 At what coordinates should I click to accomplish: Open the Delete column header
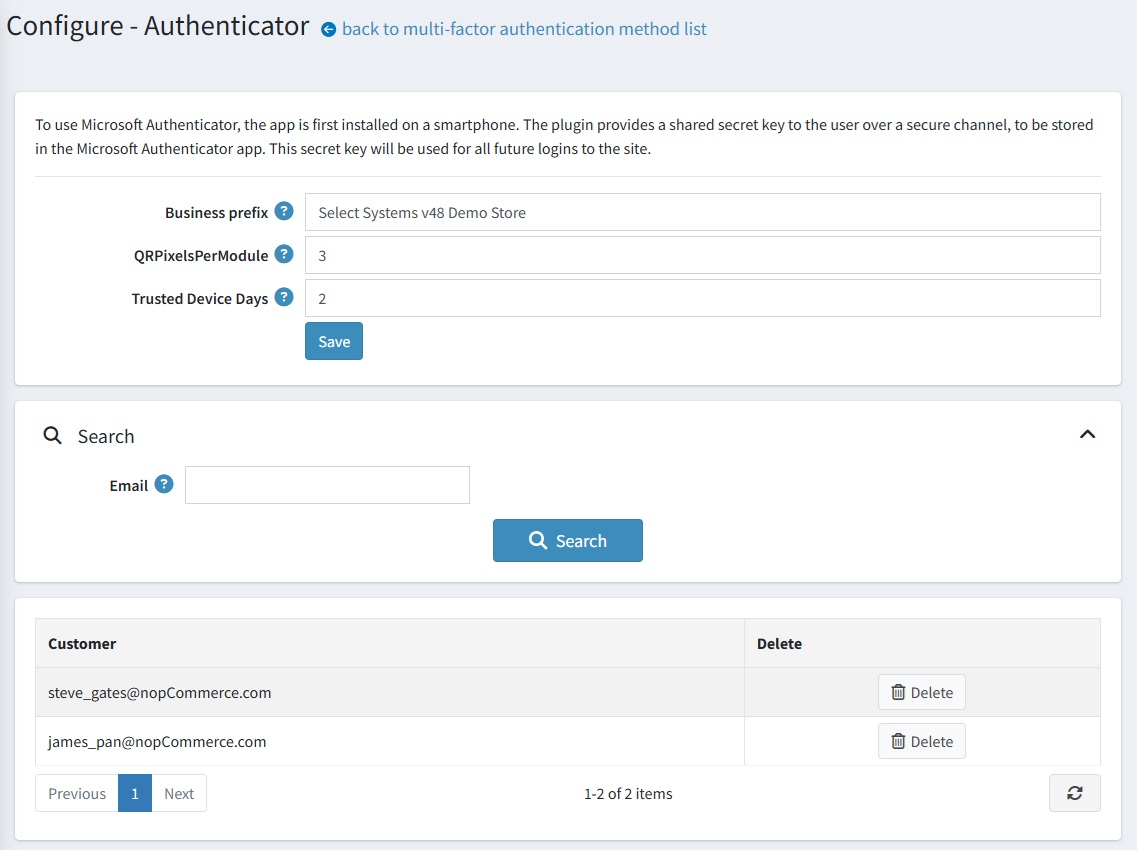[780, 643]
